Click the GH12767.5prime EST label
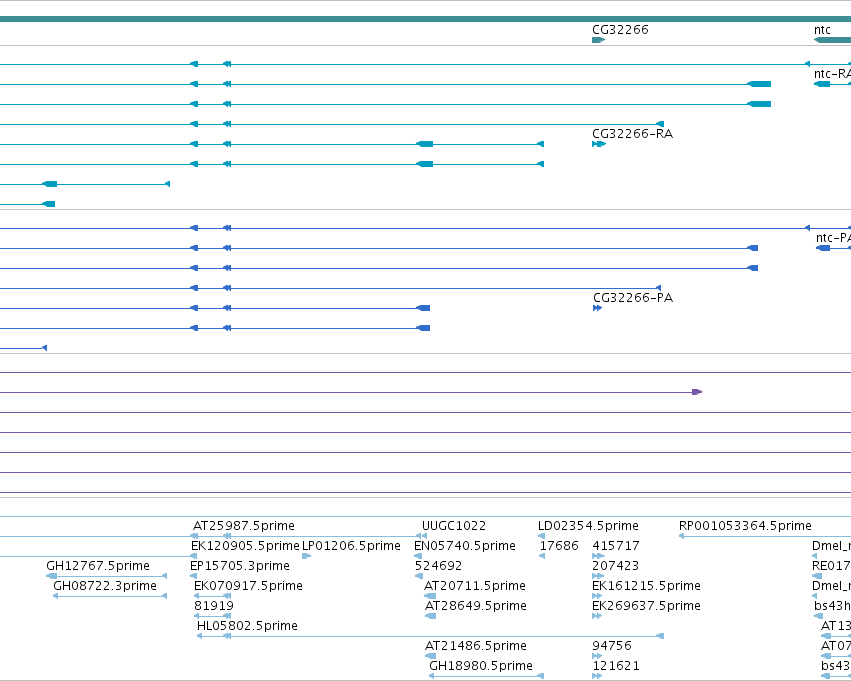 98,565
